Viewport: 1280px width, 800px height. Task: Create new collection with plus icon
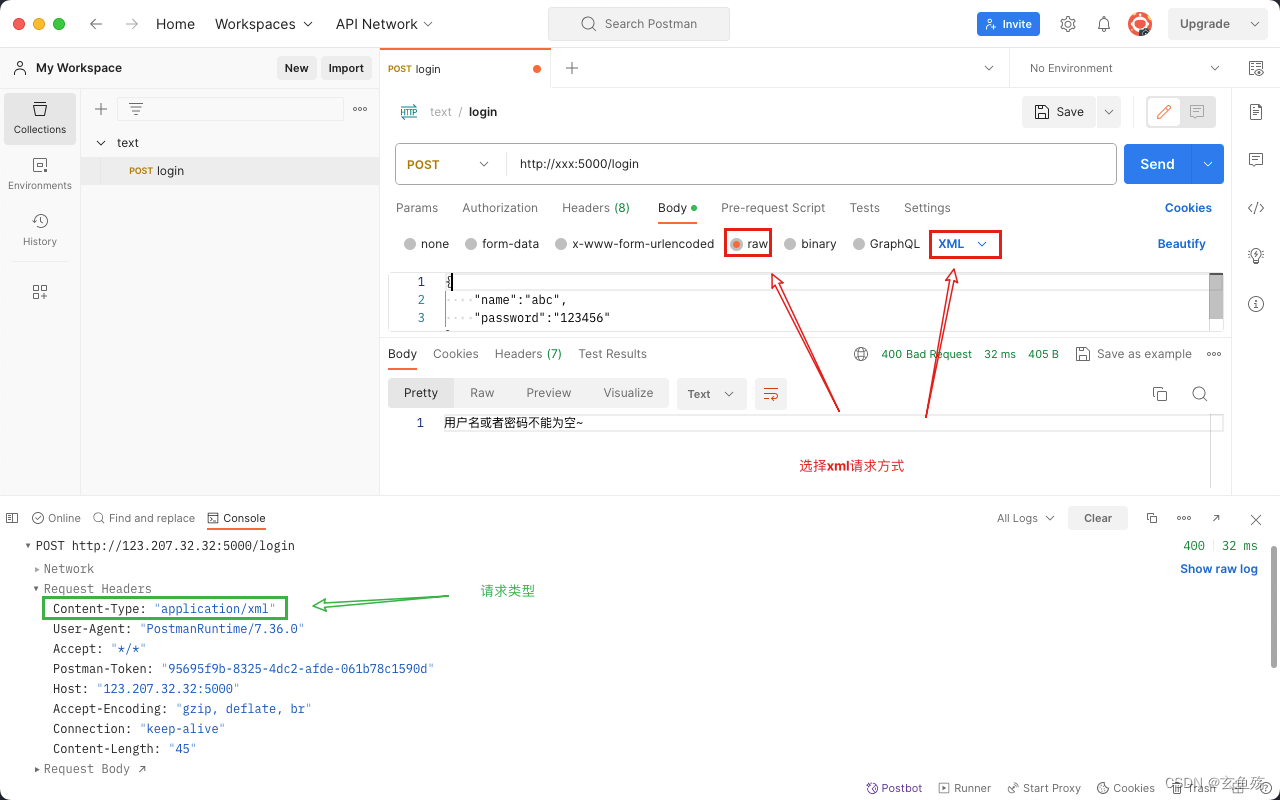(101, 109)
